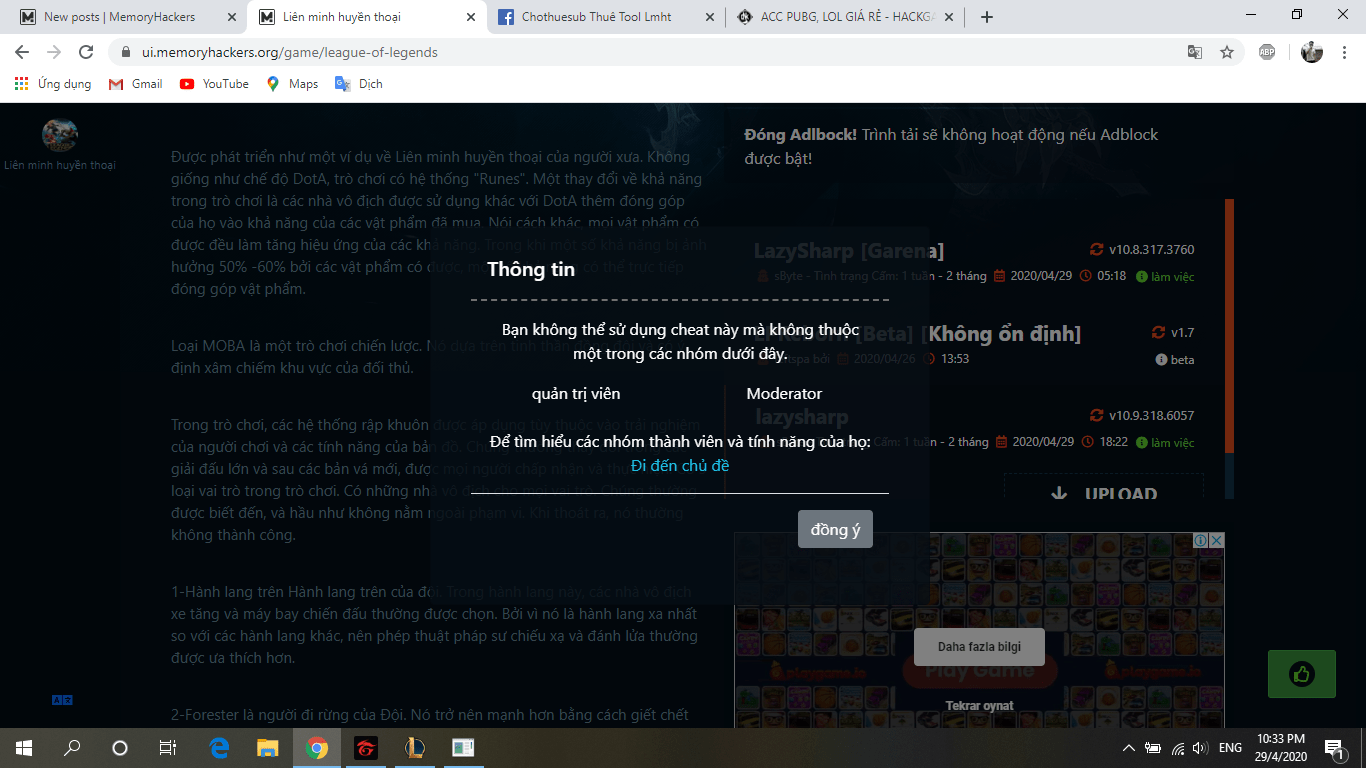Confirm the dialog with đồng ý
The width and height of the screenshot is (1366, 768).
coord(835,529)
